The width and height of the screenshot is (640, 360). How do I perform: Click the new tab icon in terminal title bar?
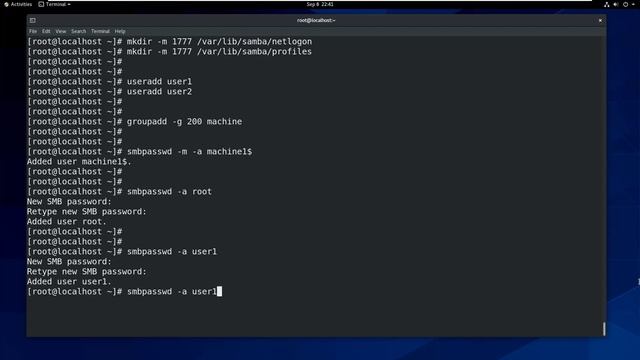coord(33,20)
